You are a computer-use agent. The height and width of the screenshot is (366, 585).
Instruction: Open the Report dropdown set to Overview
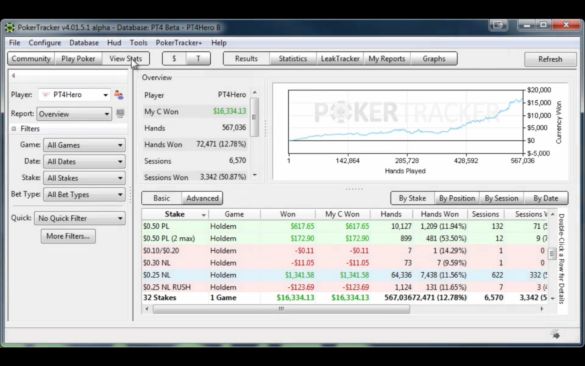[x=74, y=114]
